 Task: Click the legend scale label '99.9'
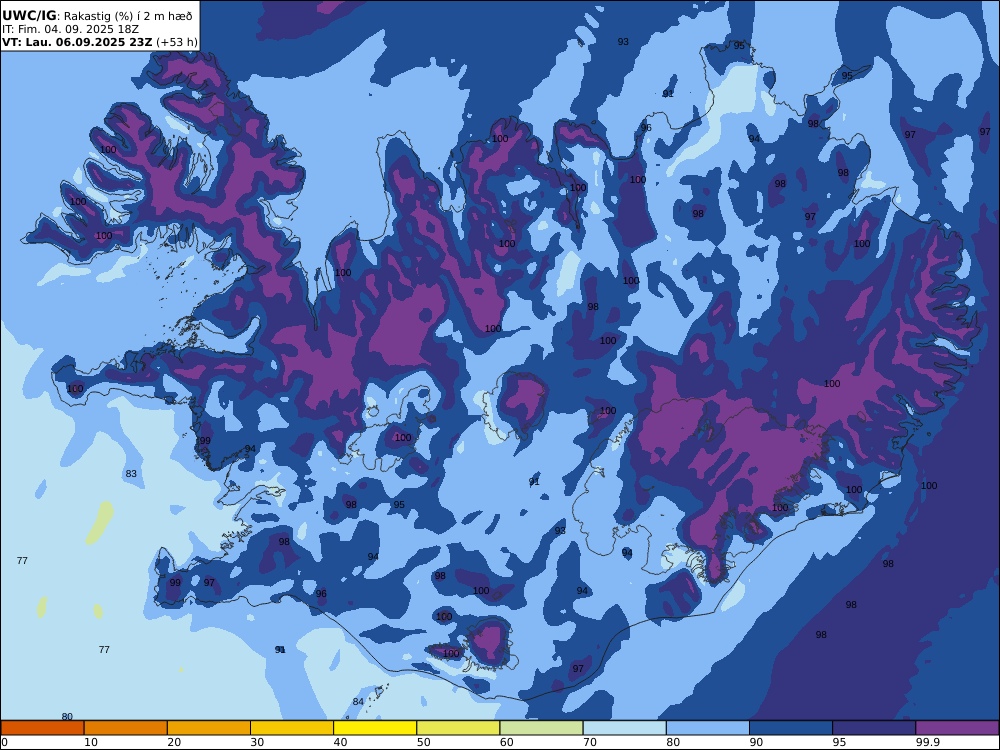tap(927, 742)
